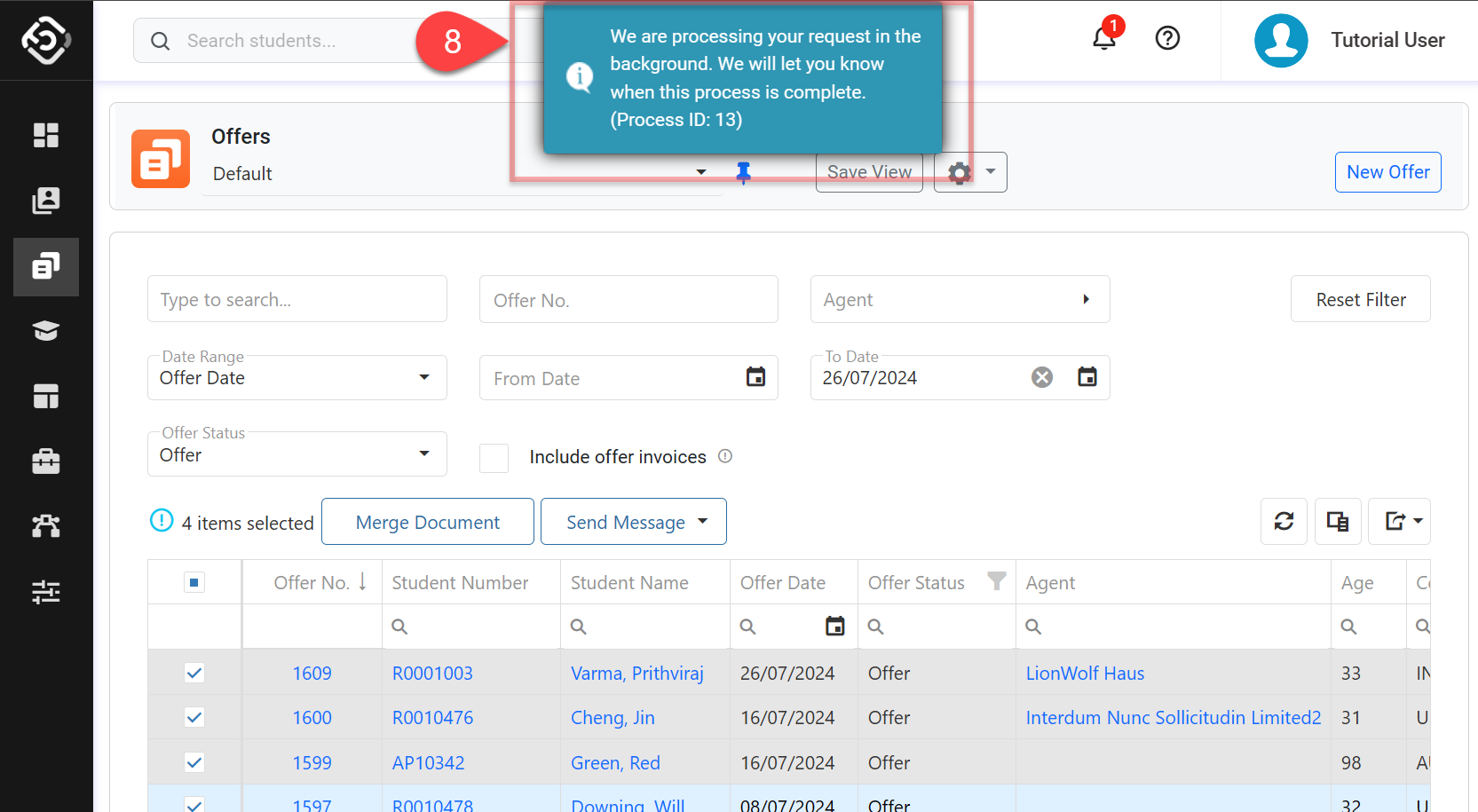
Task: Click the Offer No. filter field
Action: click(628, 299)
